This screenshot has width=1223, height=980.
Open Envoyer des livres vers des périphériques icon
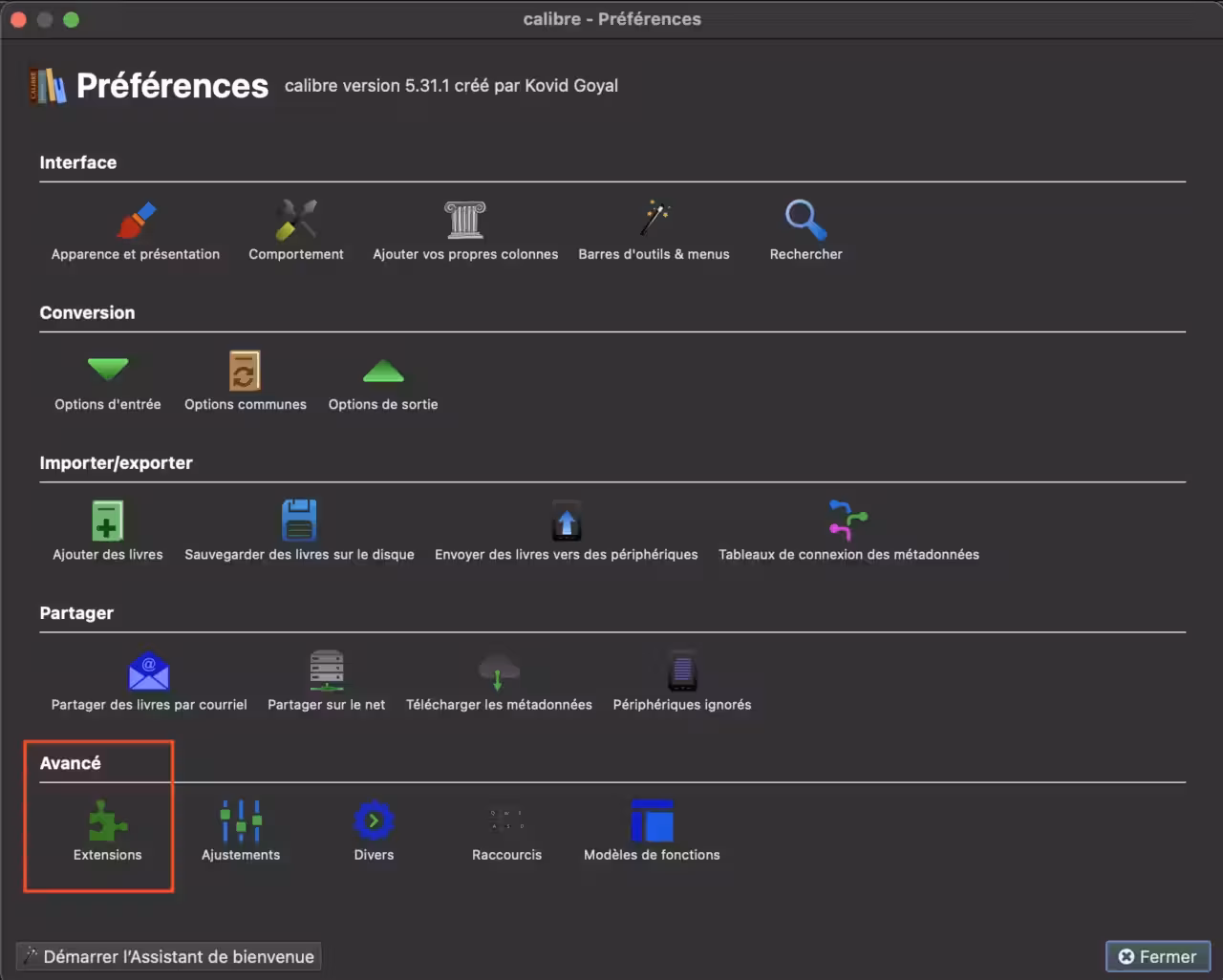tap(567, 521)
